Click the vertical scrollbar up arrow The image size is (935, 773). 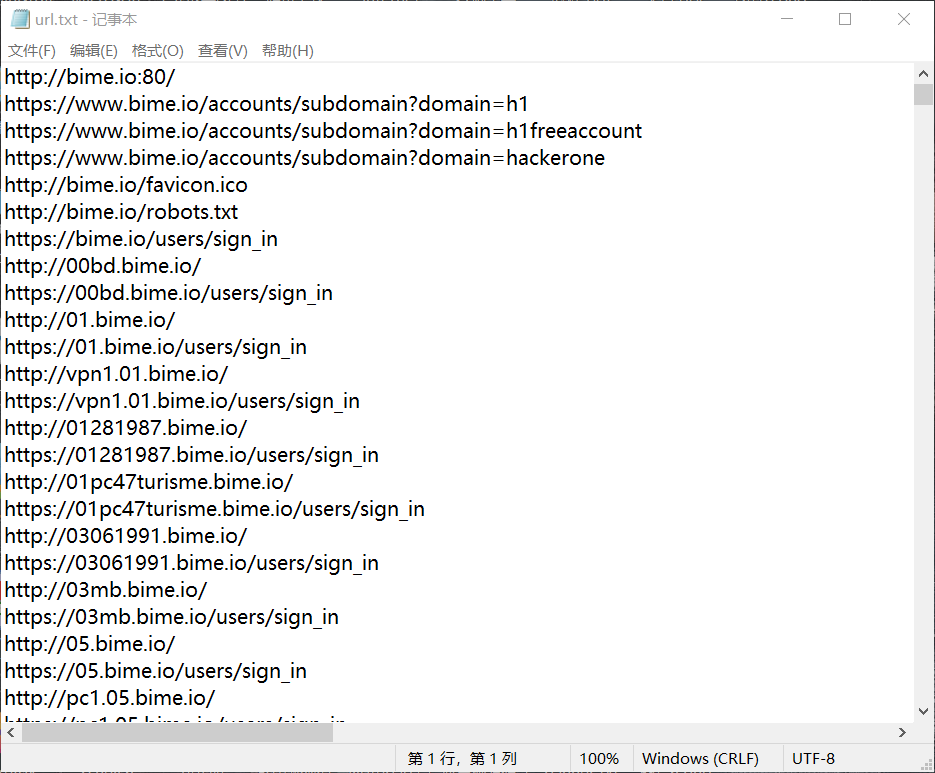tap(923, 73)
